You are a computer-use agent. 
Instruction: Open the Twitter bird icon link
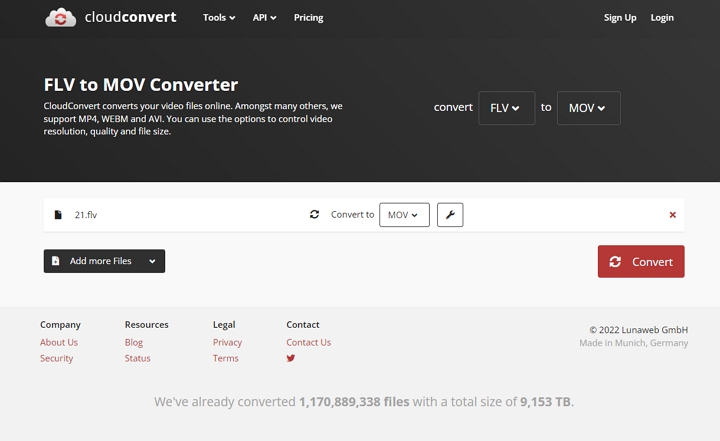[x=291, y=358]
